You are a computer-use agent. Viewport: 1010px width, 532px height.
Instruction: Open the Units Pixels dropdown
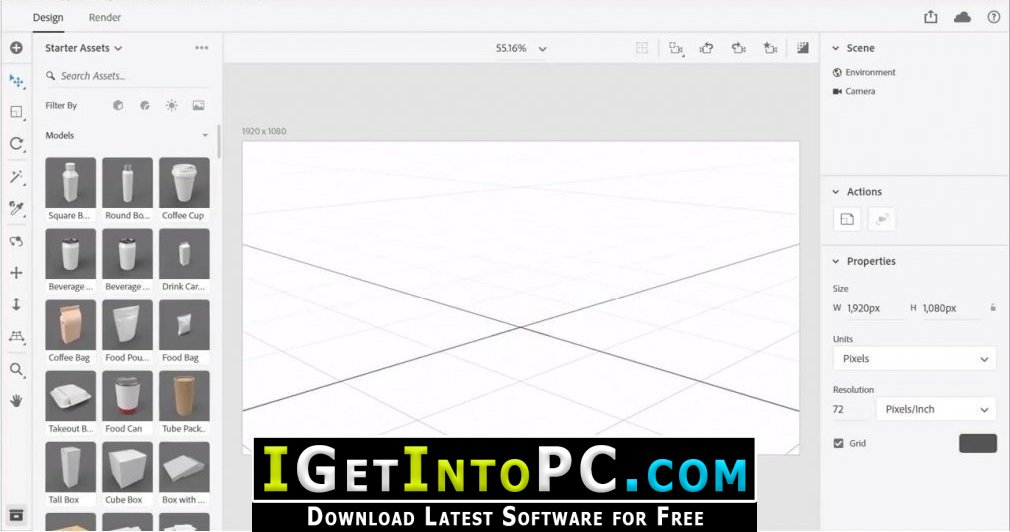pos(914,359)
